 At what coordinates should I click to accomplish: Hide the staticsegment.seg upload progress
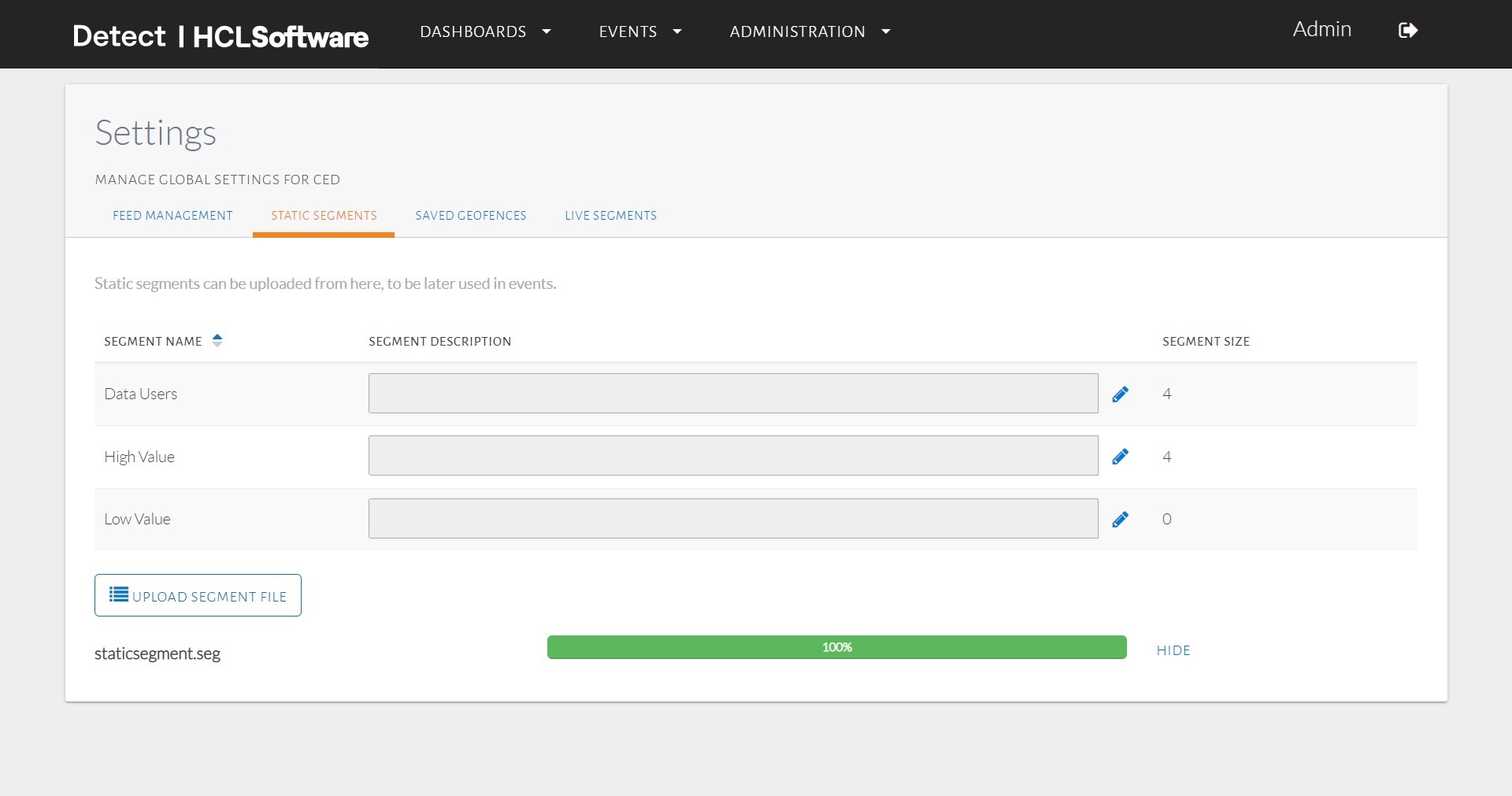tap(1173, 650)
